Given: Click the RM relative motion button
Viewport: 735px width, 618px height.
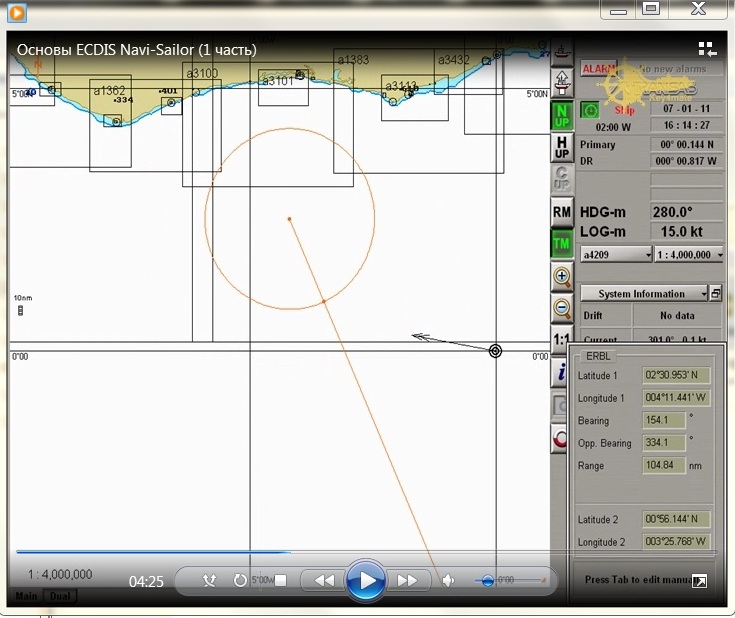Looking at the screenshot, I should (562, 211).
